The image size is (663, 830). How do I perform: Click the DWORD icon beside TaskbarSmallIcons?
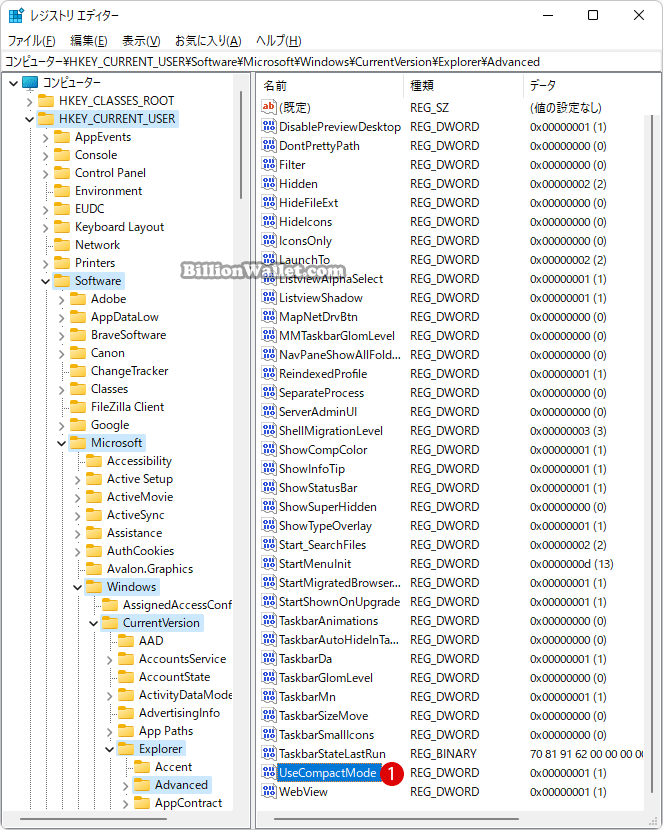coord(269,734)
